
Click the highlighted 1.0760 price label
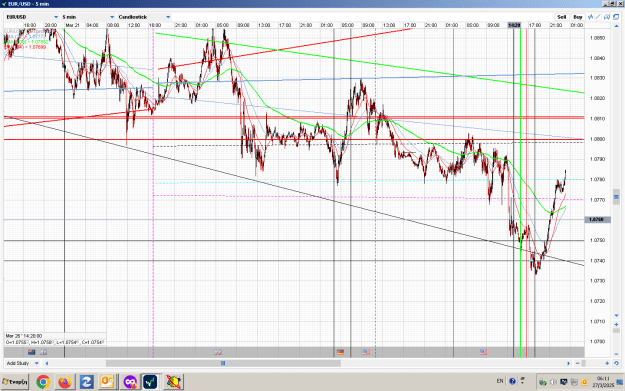point(597,220)
